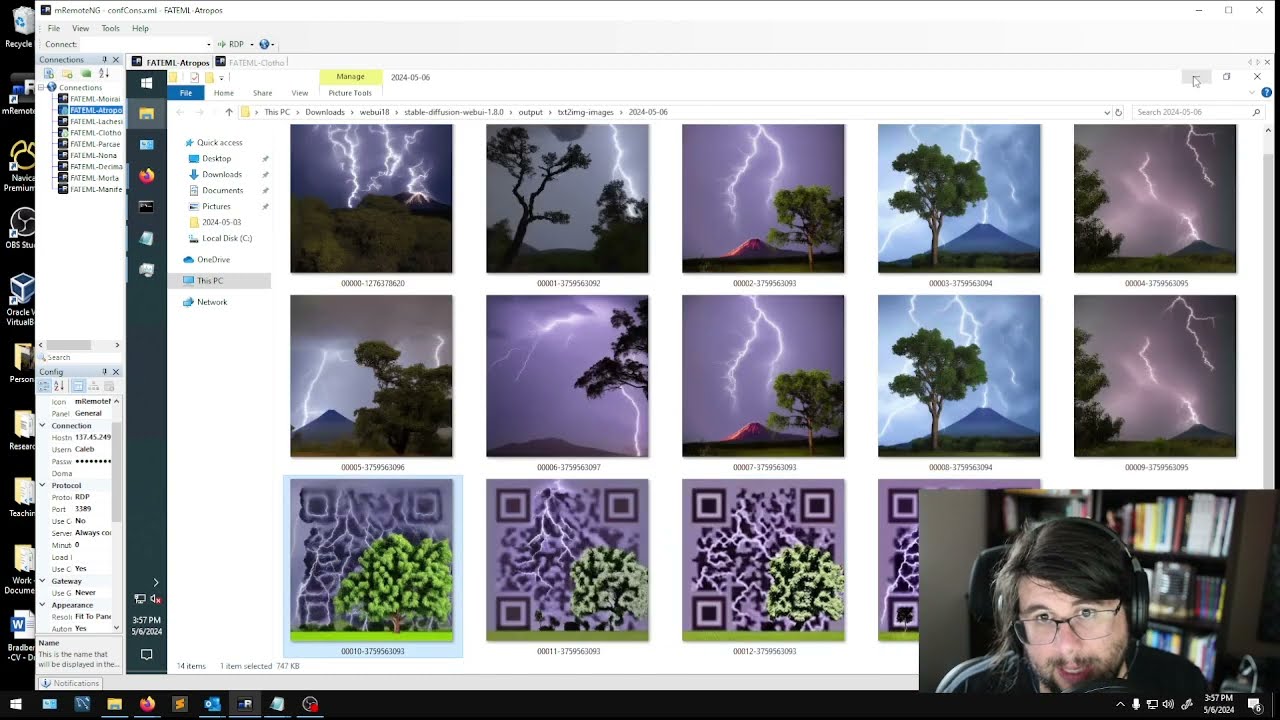This screenshot has height=720, width=1280.
Task: Select Local Disk (C:) in navigation pane
Action: (227, 238)
